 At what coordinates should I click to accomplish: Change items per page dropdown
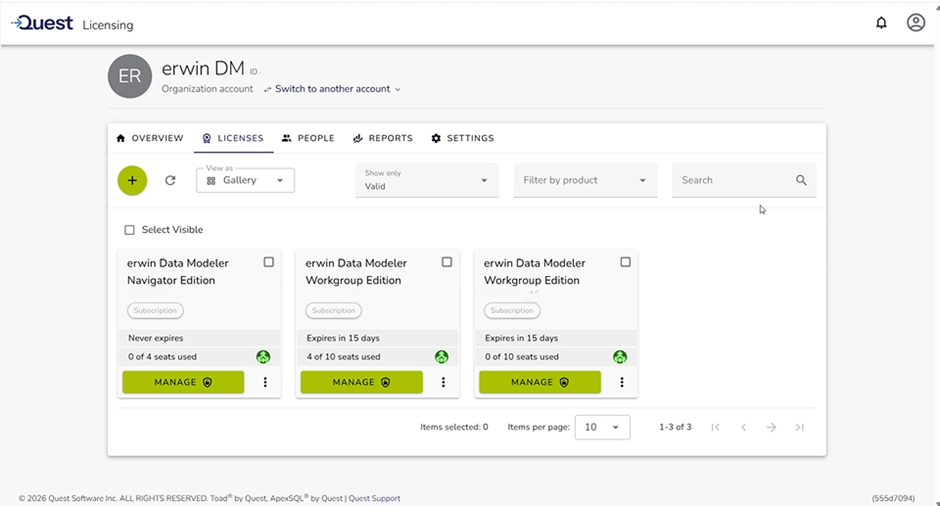[602, 427]
